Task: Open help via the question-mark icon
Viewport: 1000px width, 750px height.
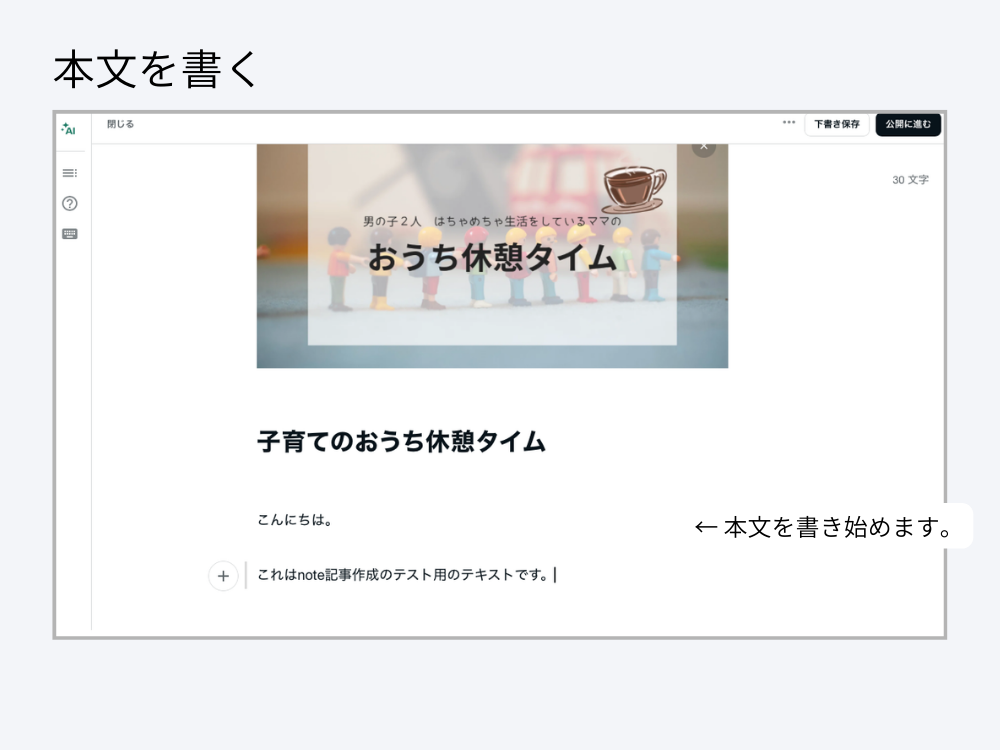Action: (69, 204)
